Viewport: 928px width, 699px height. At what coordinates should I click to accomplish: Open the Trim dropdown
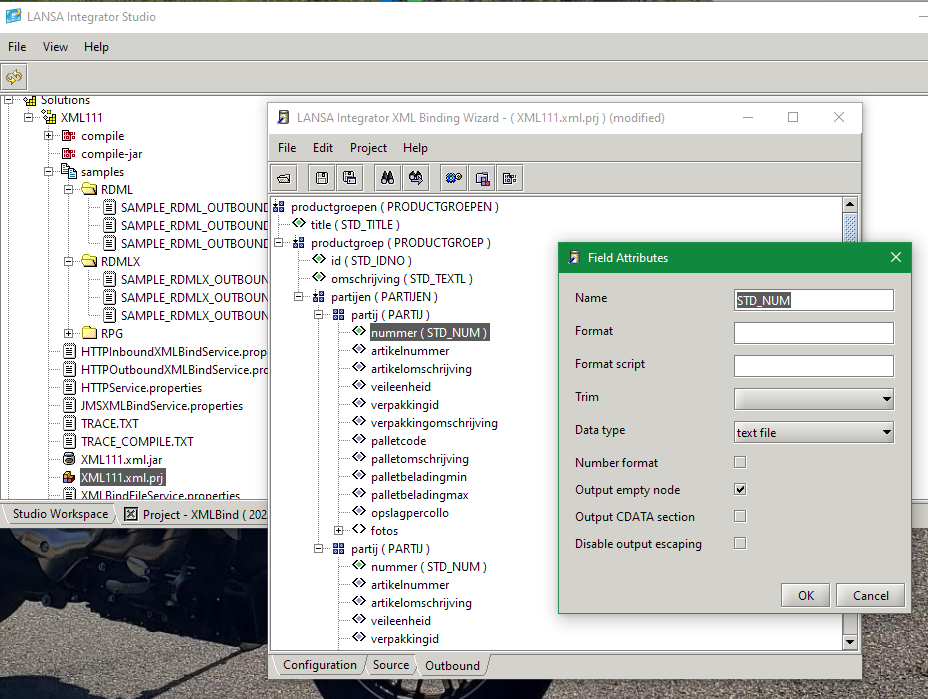point(813,399)
